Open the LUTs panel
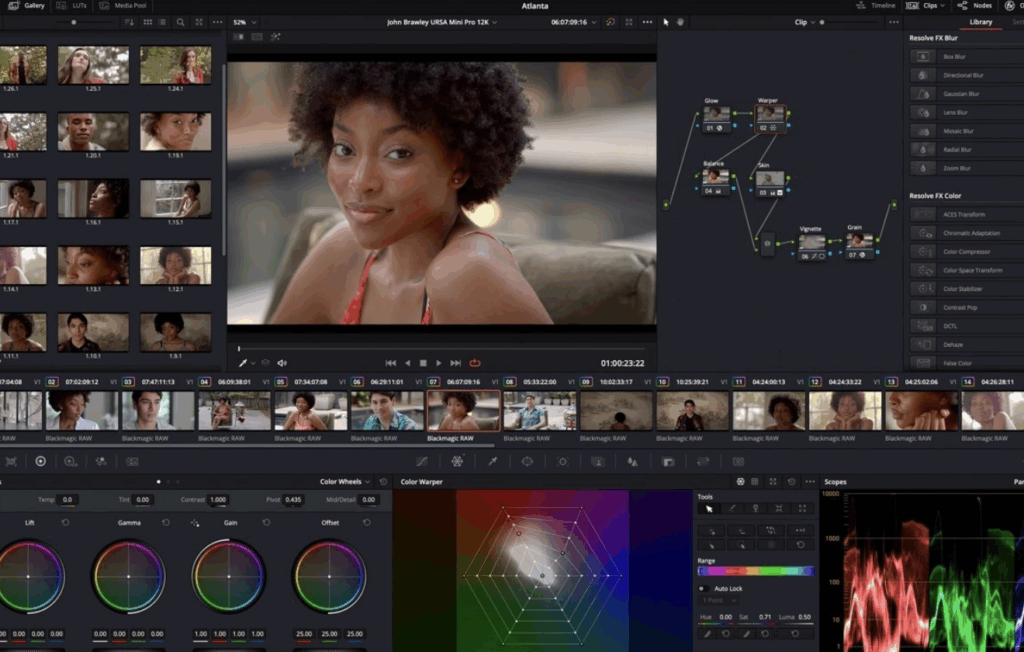Screen dimensions: 1024x652 point(72,5)
